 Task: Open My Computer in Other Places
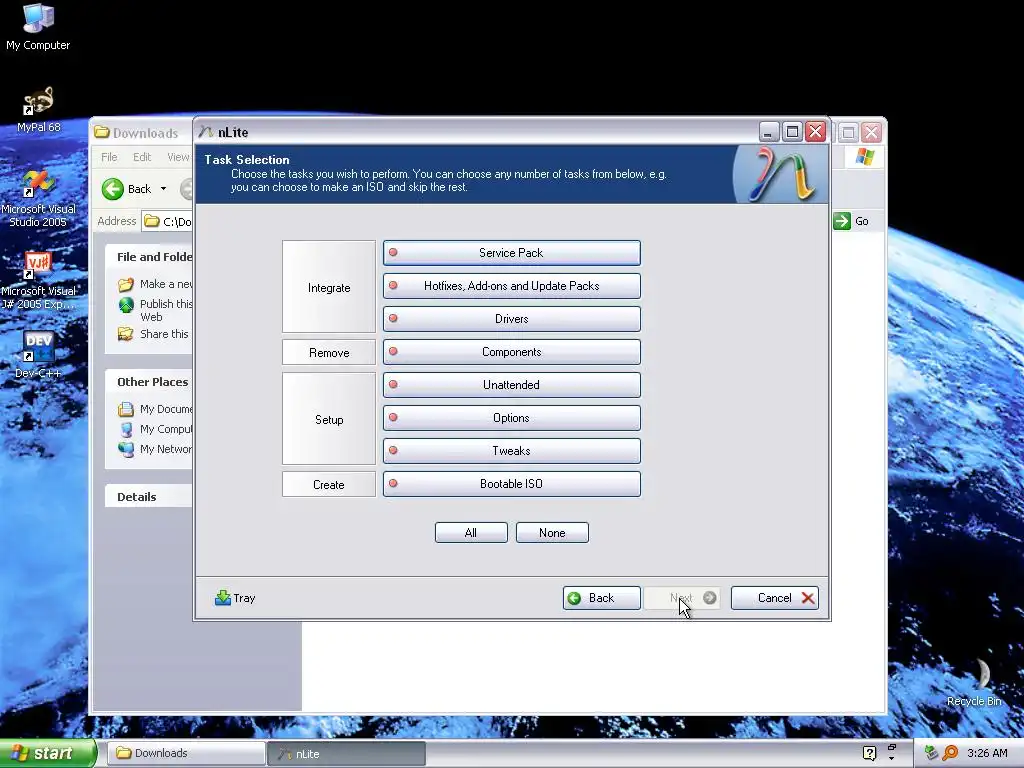coord(155,429)
